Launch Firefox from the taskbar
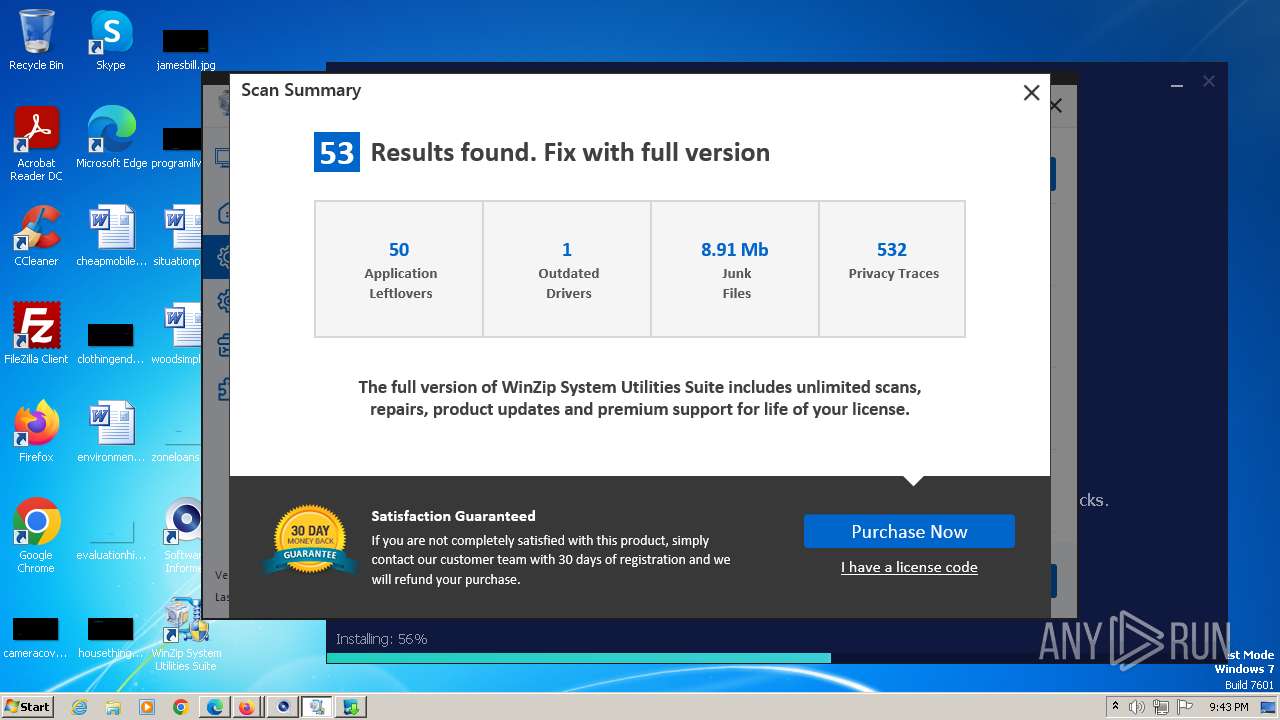 tap(247, 707)
